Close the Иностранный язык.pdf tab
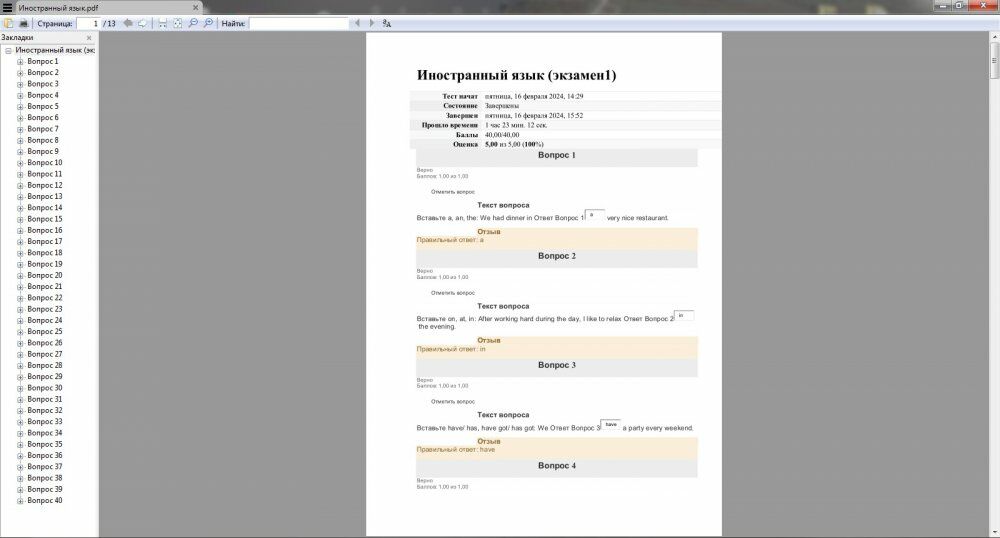1000x538 pixels. coord(196,8)
